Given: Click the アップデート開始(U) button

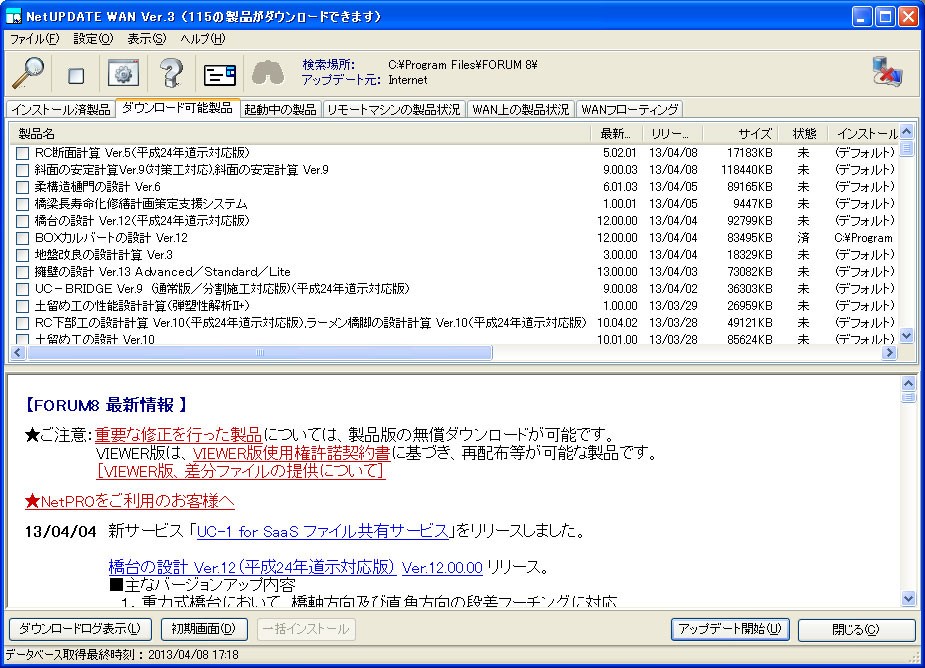Looking at the screenshot, I should coord(730,629).
